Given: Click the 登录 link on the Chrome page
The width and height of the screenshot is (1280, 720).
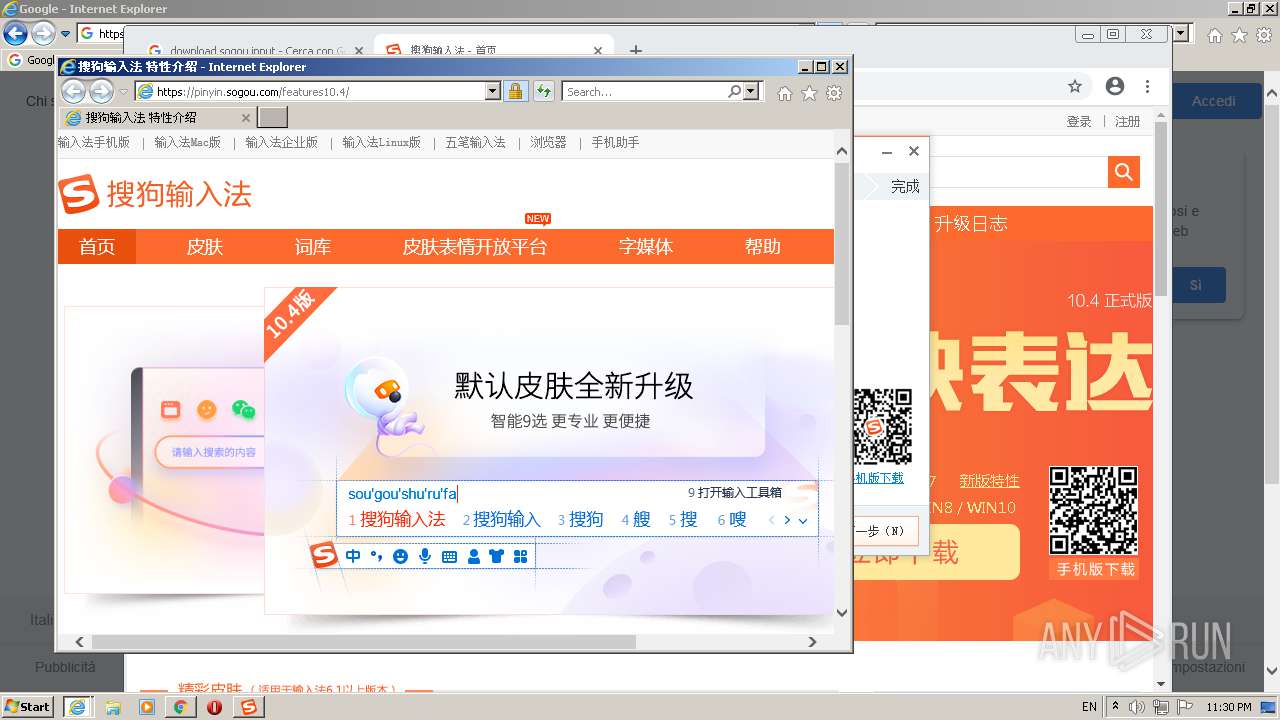Looking at the screenshot, I should (x=1079, y=121).
